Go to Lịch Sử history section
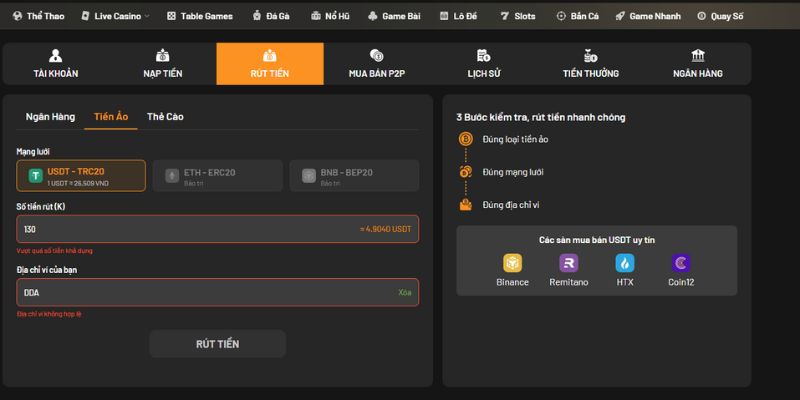800x400 pixels. click(x=483, y=64)
